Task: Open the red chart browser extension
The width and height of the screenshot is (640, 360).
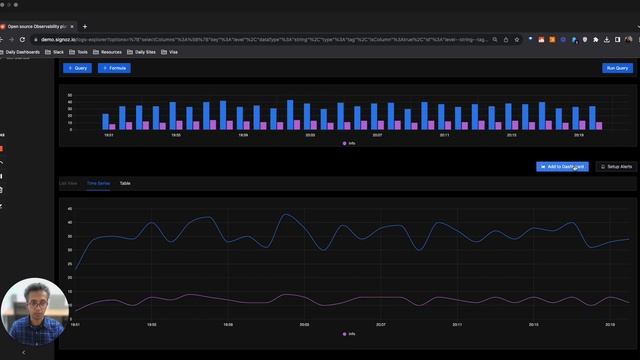Action: [541, 40]
